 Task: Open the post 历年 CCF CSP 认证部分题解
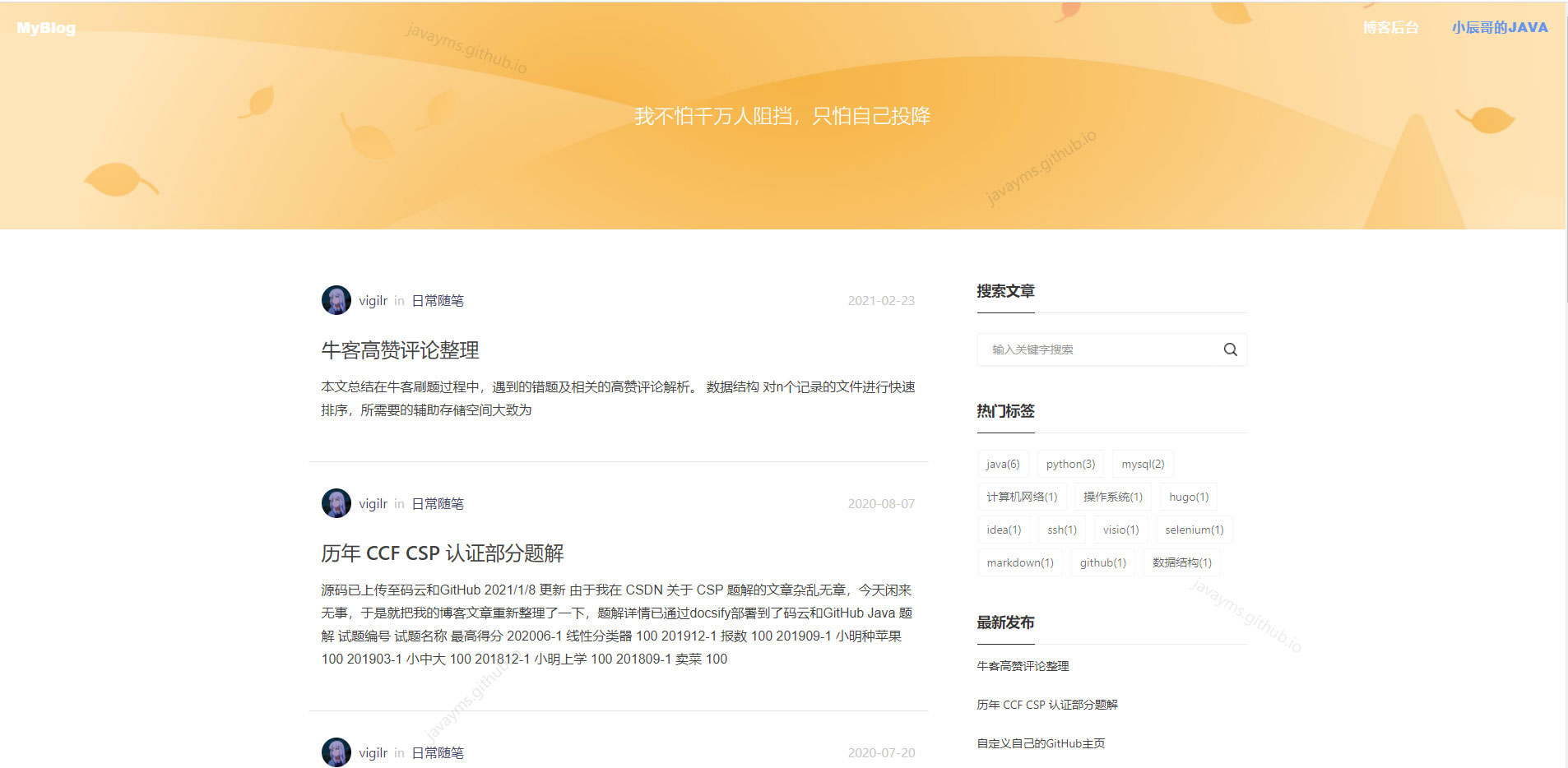coord(443,553)
